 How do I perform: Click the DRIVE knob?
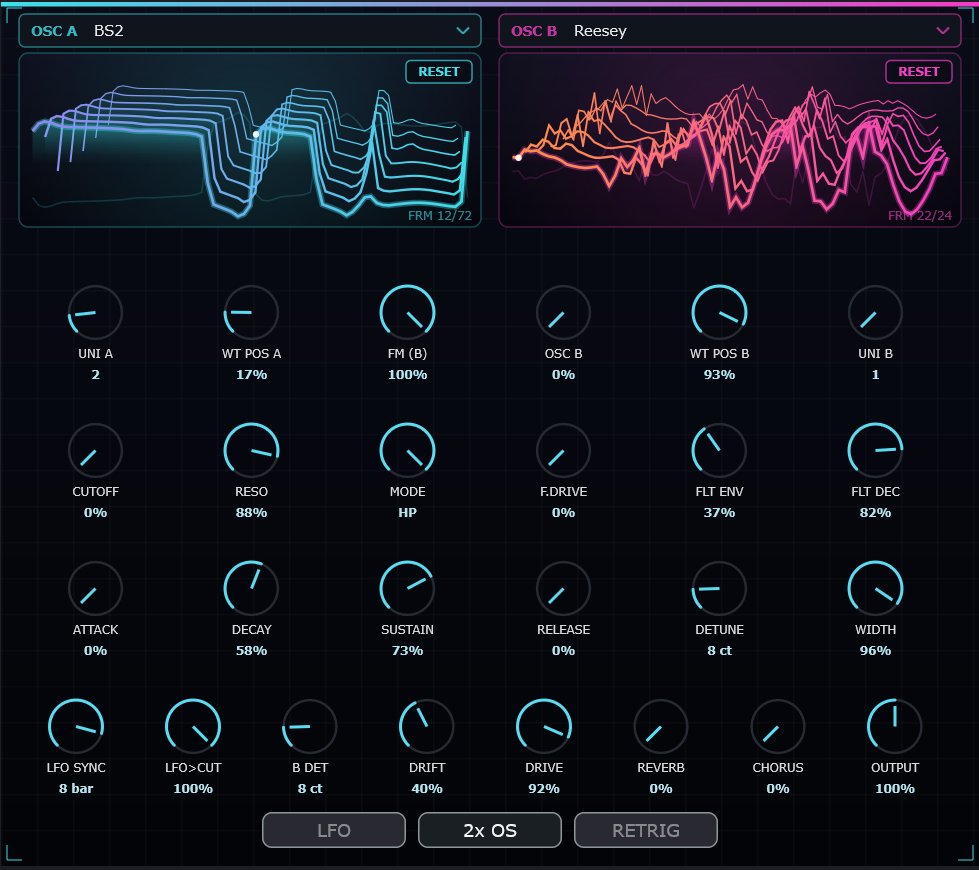(544, 727)
